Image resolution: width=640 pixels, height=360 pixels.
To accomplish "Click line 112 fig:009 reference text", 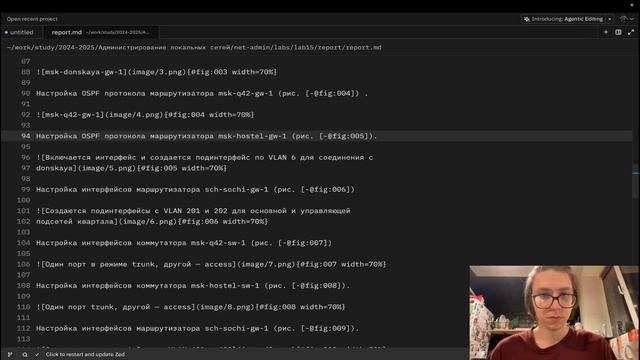I will click(x=198, y=328).
